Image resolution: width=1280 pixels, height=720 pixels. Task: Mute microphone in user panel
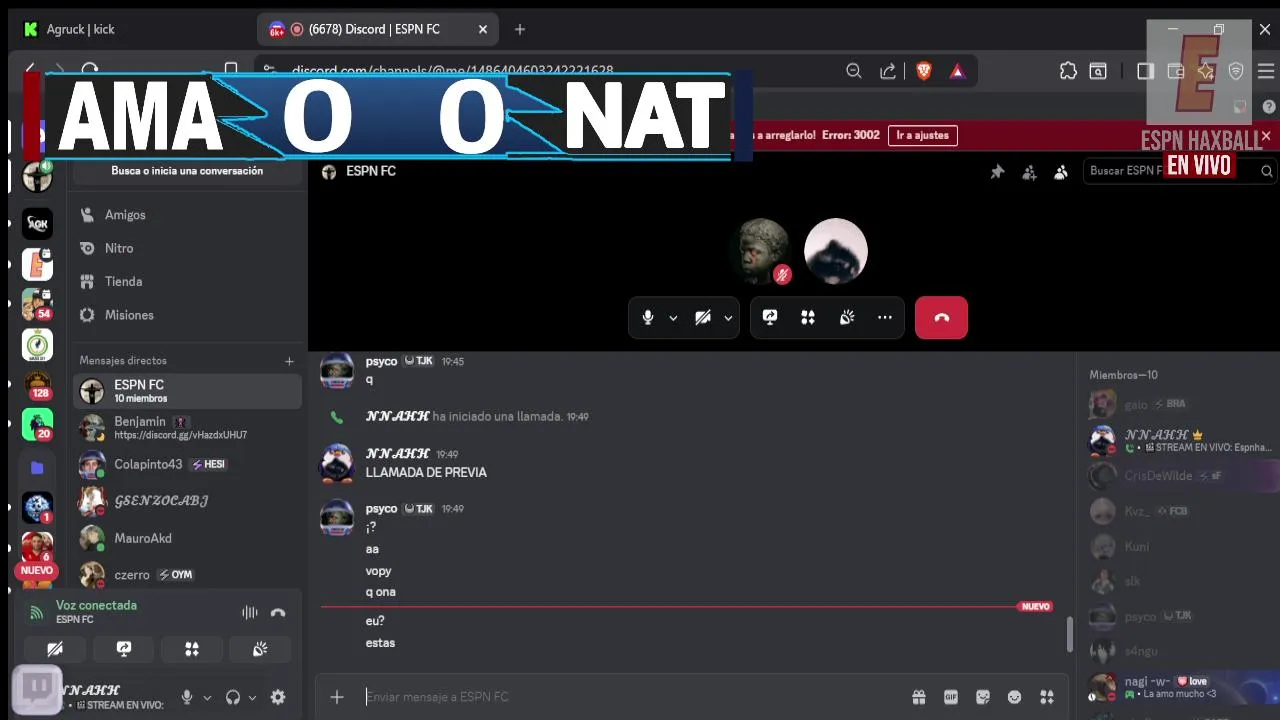[x=187, y=697]
